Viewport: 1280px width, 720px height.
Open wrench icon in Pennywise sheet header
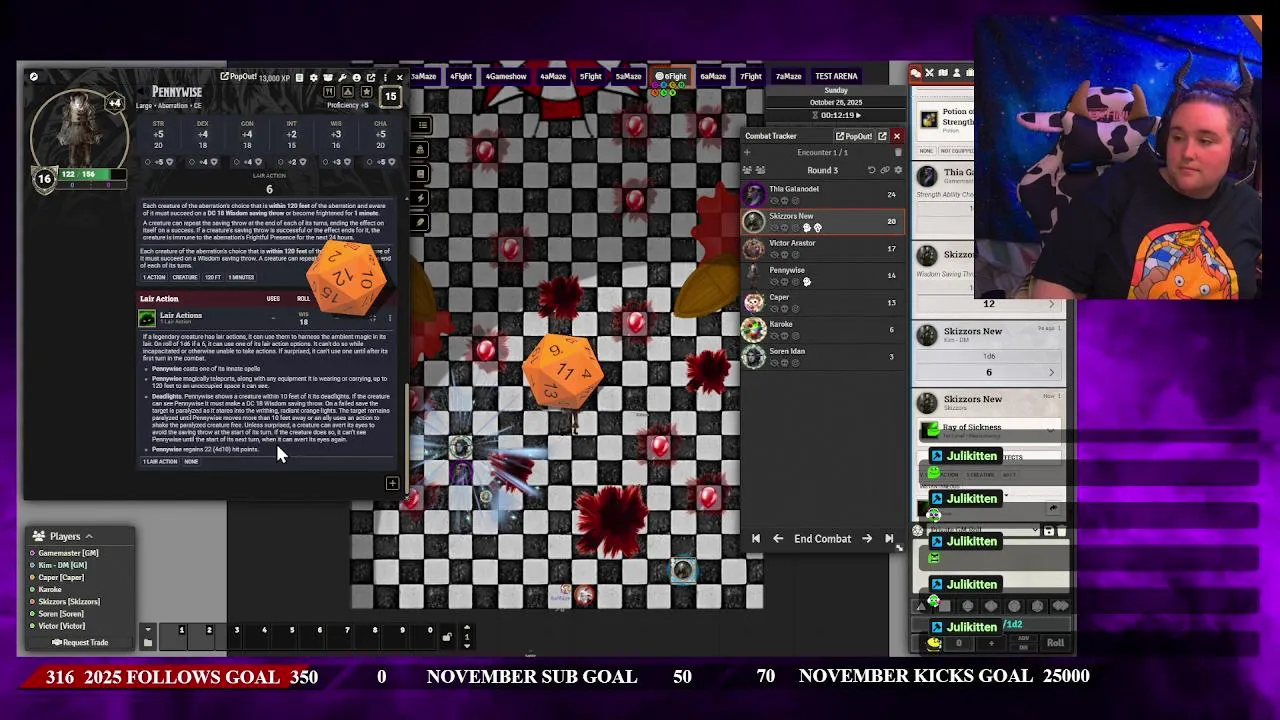342,77
